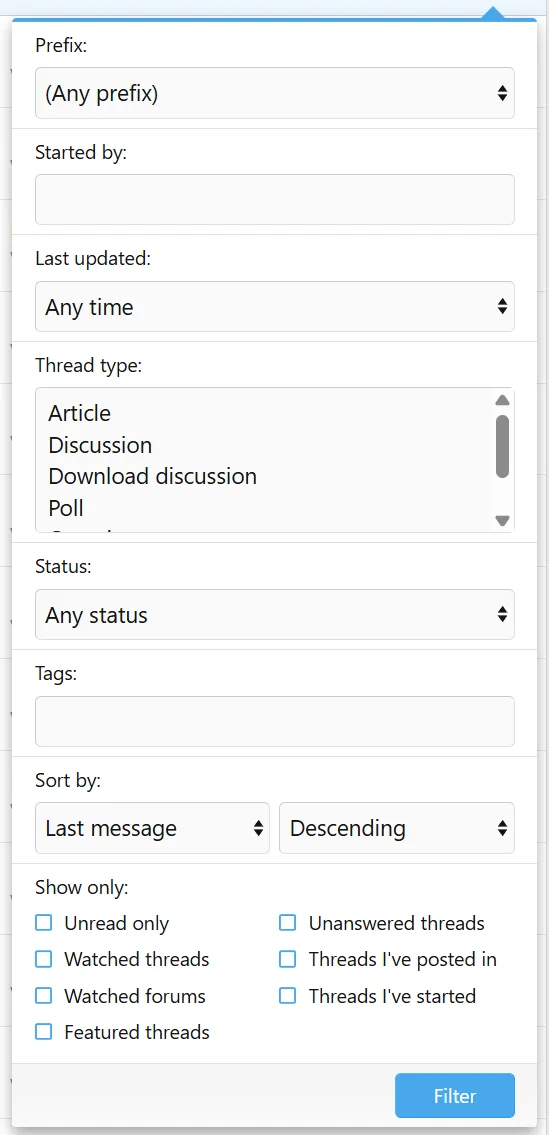The width and height of the screenshot is (549, 1135).
Task: Check the Watched threads checkbox
Action: [x=44, y=959]
